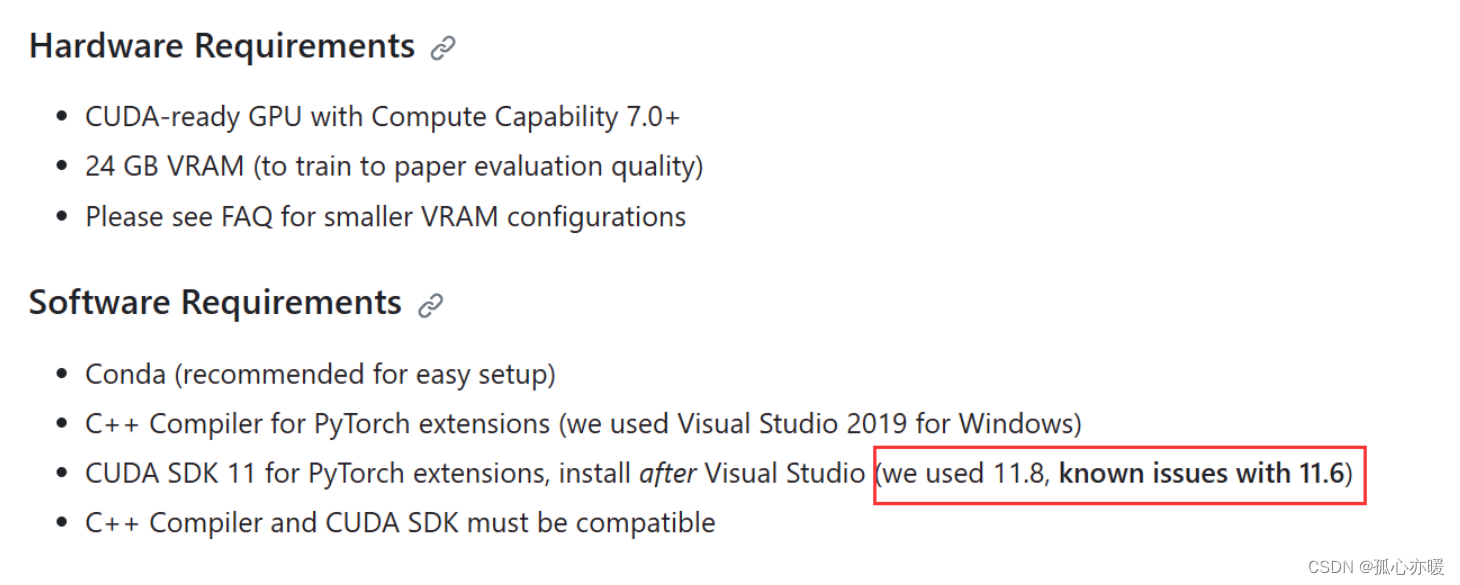Click the bold known issues with 11.6 text
The height and width of the screenshot is (585, 1460).
1200,473
